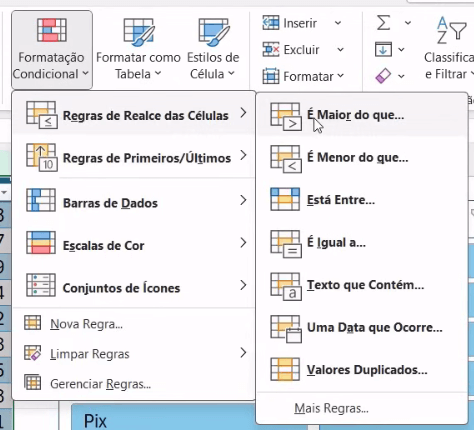
Task: Open the Estilos de Célula gallery
Action: pos(213,50)
